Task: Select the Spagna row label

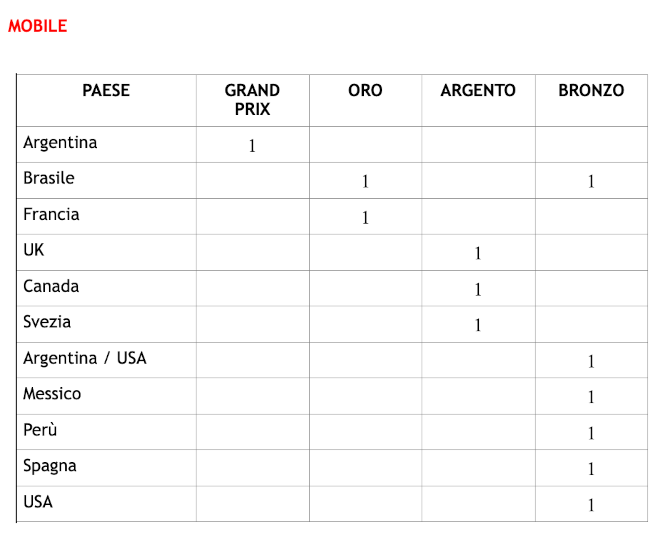Action: (50, 466)
